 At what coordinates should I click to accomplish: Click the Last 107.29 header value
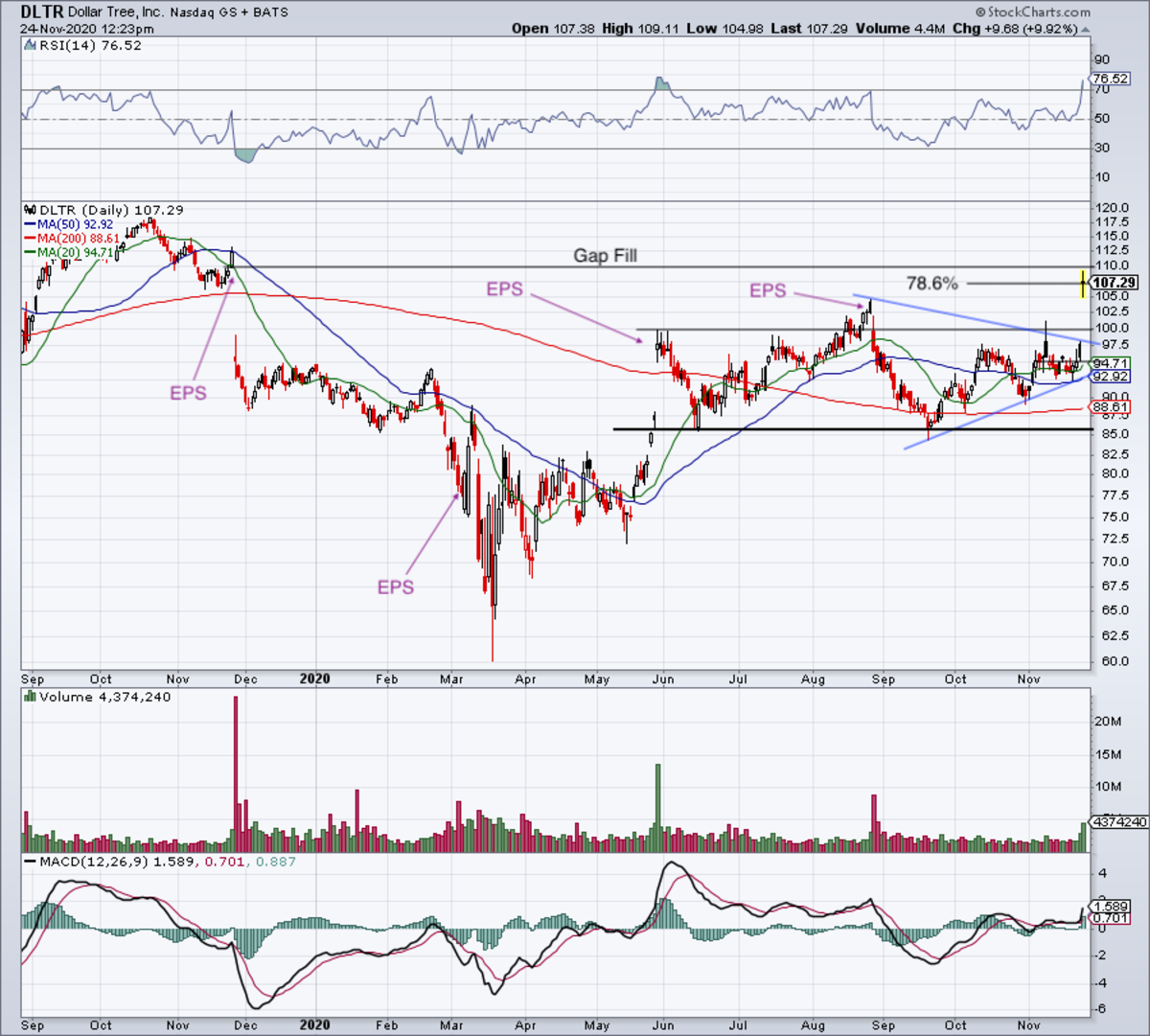coord(809,29)
